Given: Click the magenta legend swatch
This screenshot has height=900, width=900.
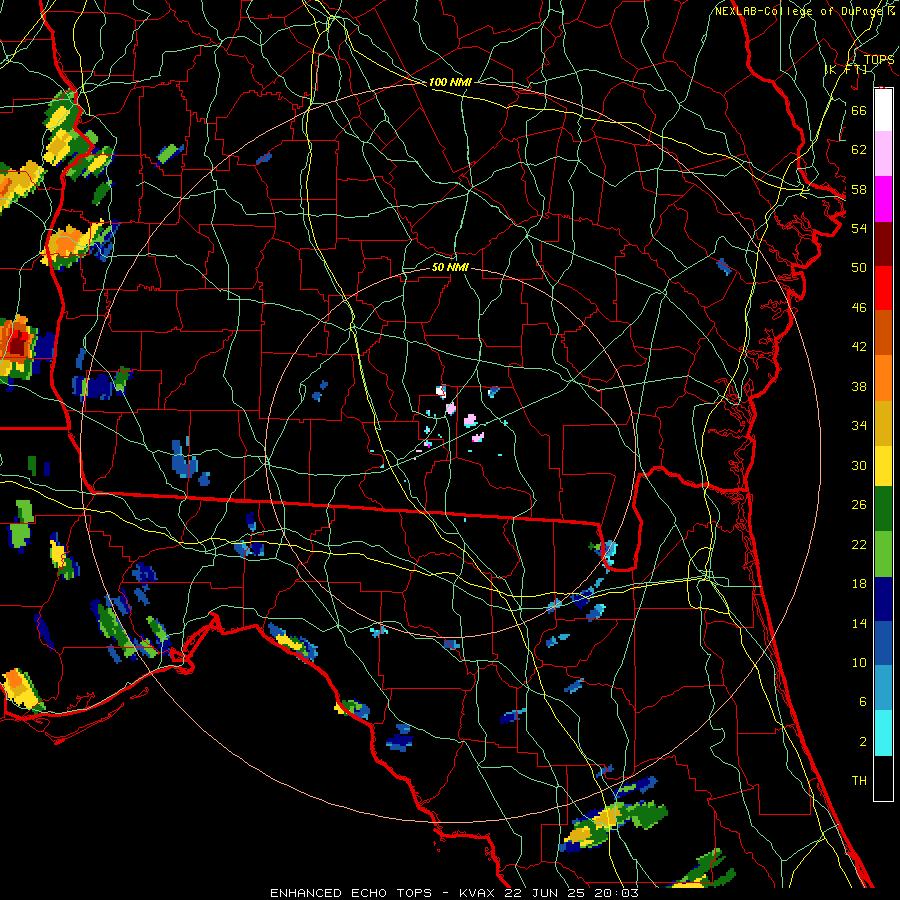Looking at the screenshot, I should point(883,199).
